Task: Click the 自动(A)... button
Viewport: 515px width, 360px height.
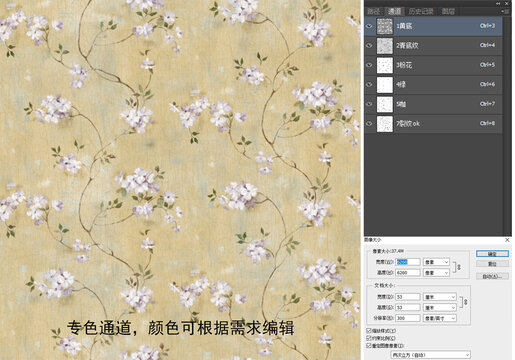Action: tap(492, 276)
